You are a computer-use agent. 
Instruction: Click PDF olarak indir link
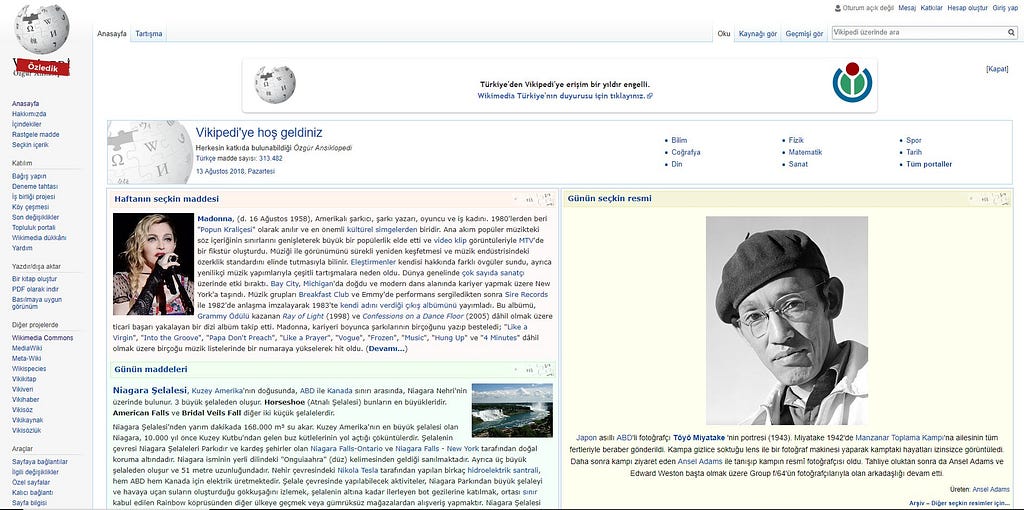pos(35,289)
